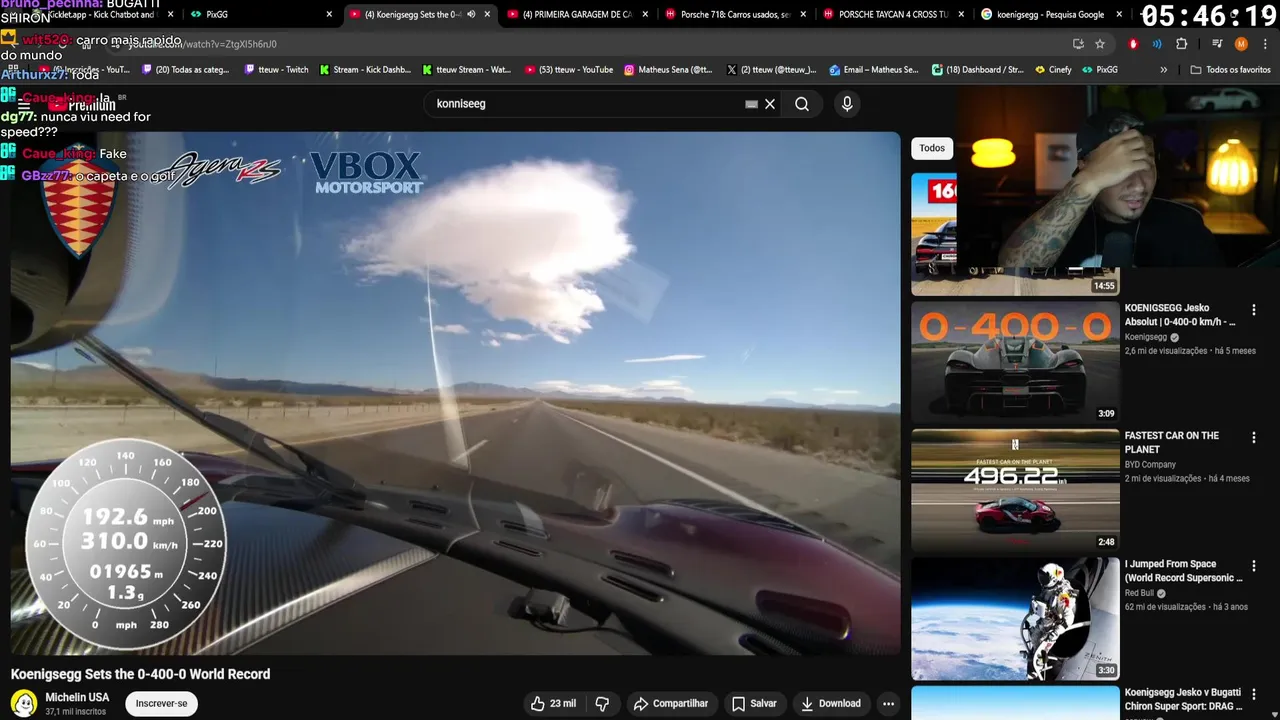Open more actions menu beside Download
Viewport: 1280px width, 720px height.
tap(888, 703)
